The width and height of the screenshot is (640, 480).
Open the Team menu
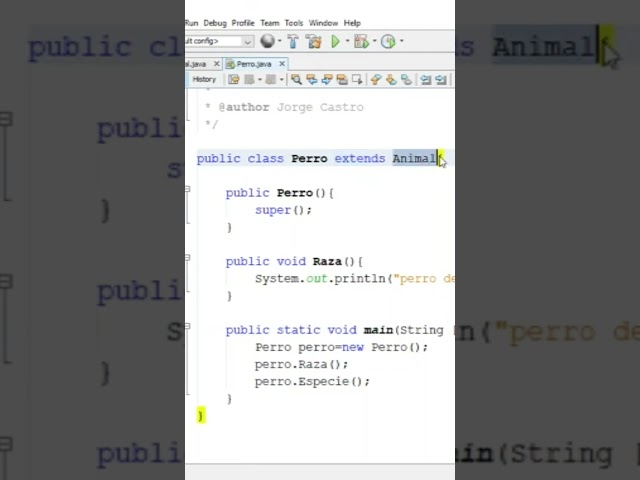[270, 23]
